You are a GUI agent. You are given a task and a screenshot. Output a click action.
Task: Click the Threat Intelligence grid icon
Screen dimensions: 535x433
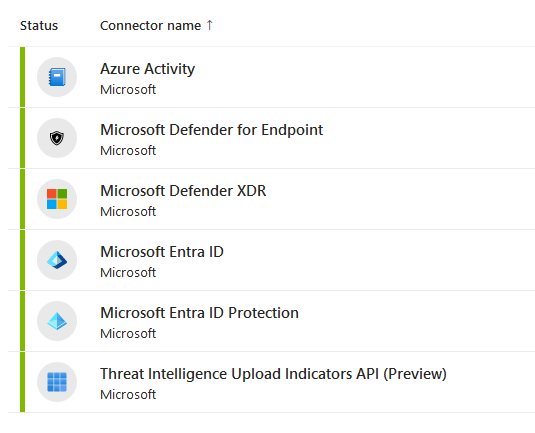pos(57,382)
